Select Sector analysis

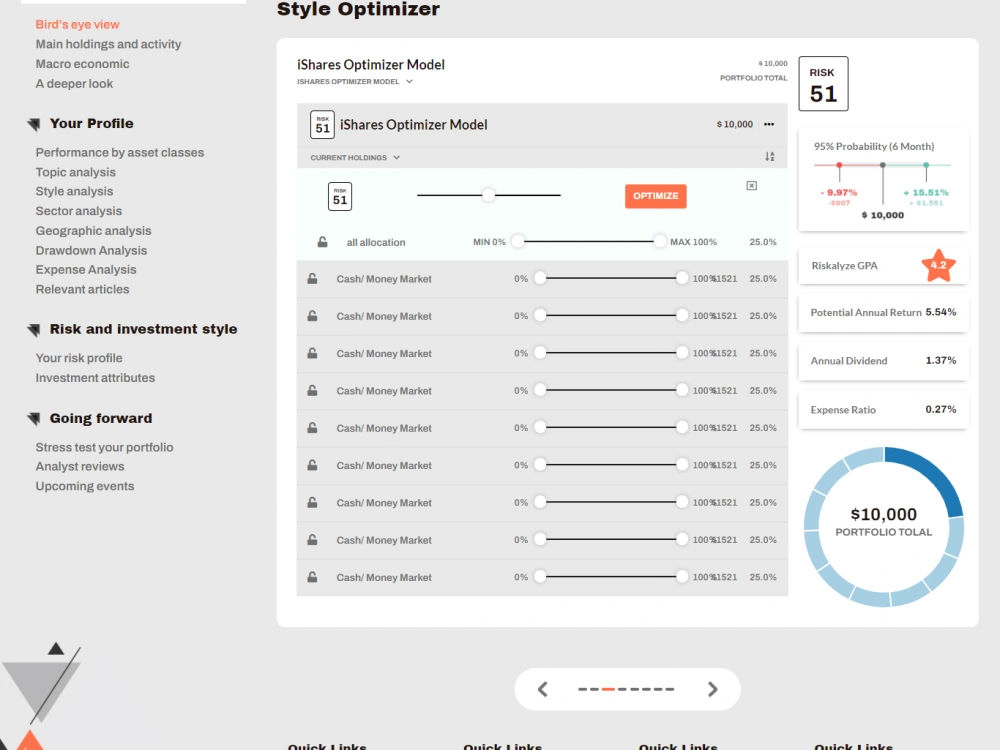point(78,211)
